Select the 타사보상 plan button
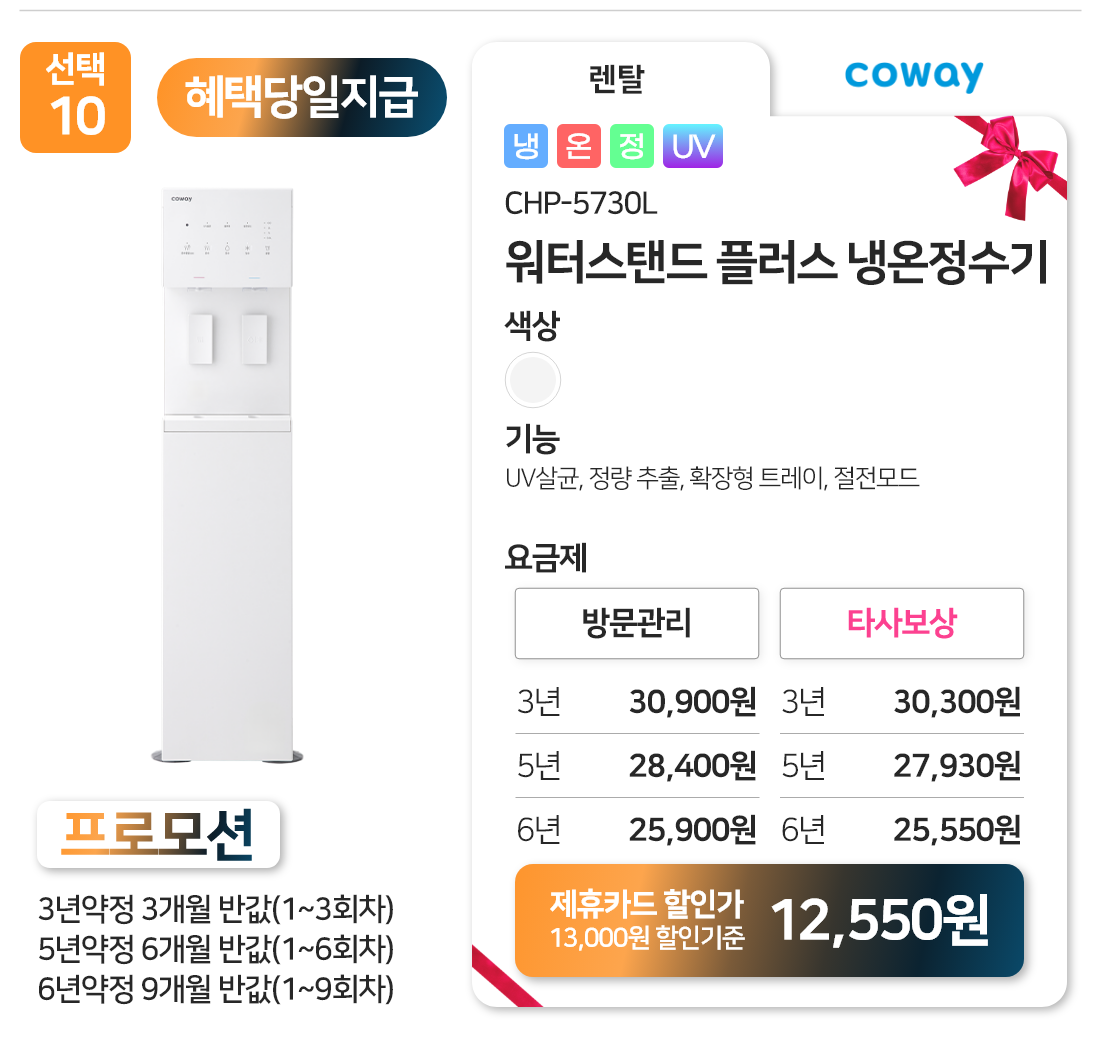This screenshot has height=1064, width=1100. click(901, 623)
